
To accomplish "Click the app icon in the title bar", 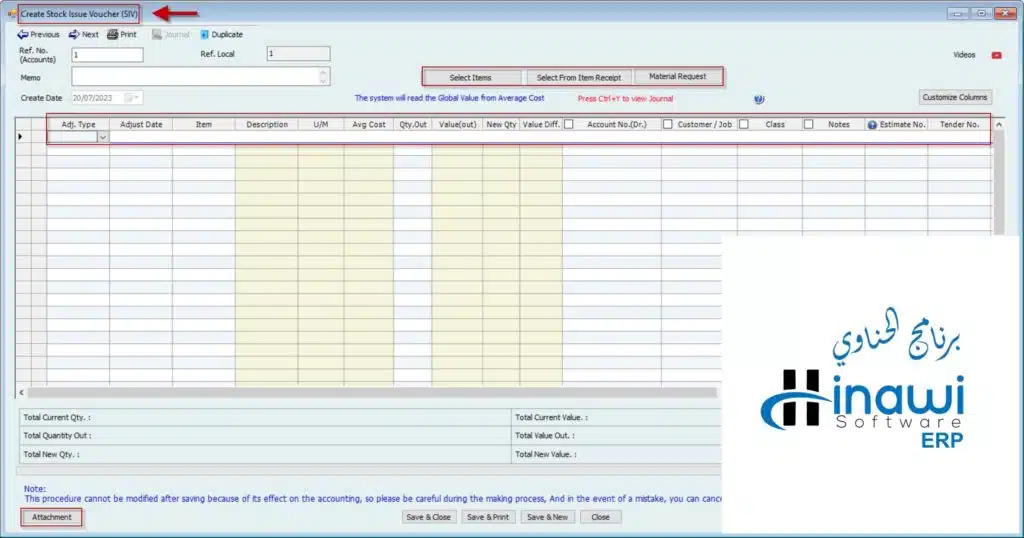I will [x=11, y=13].
